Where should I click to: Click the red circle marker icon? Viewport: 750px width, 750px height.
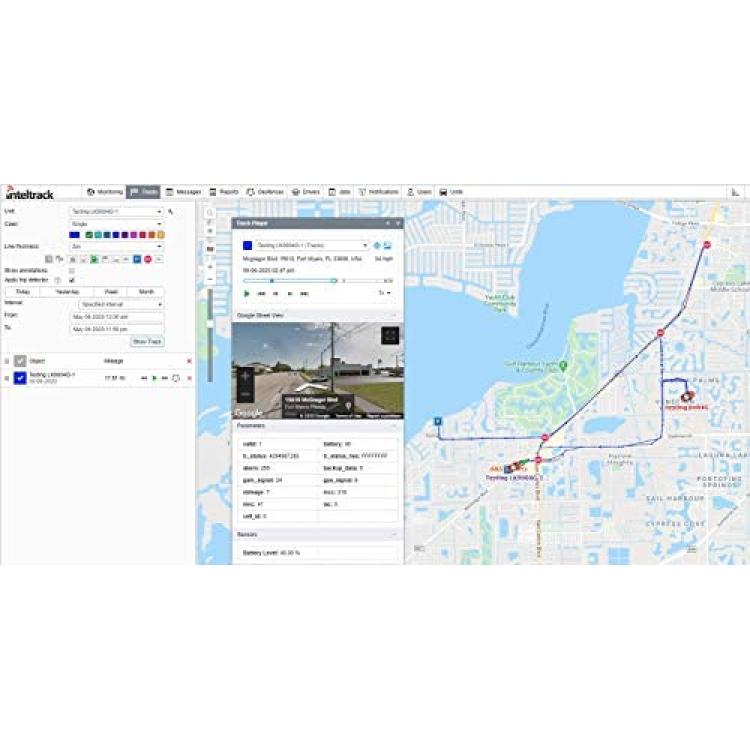pyautogui.click(x=146, y=258)
